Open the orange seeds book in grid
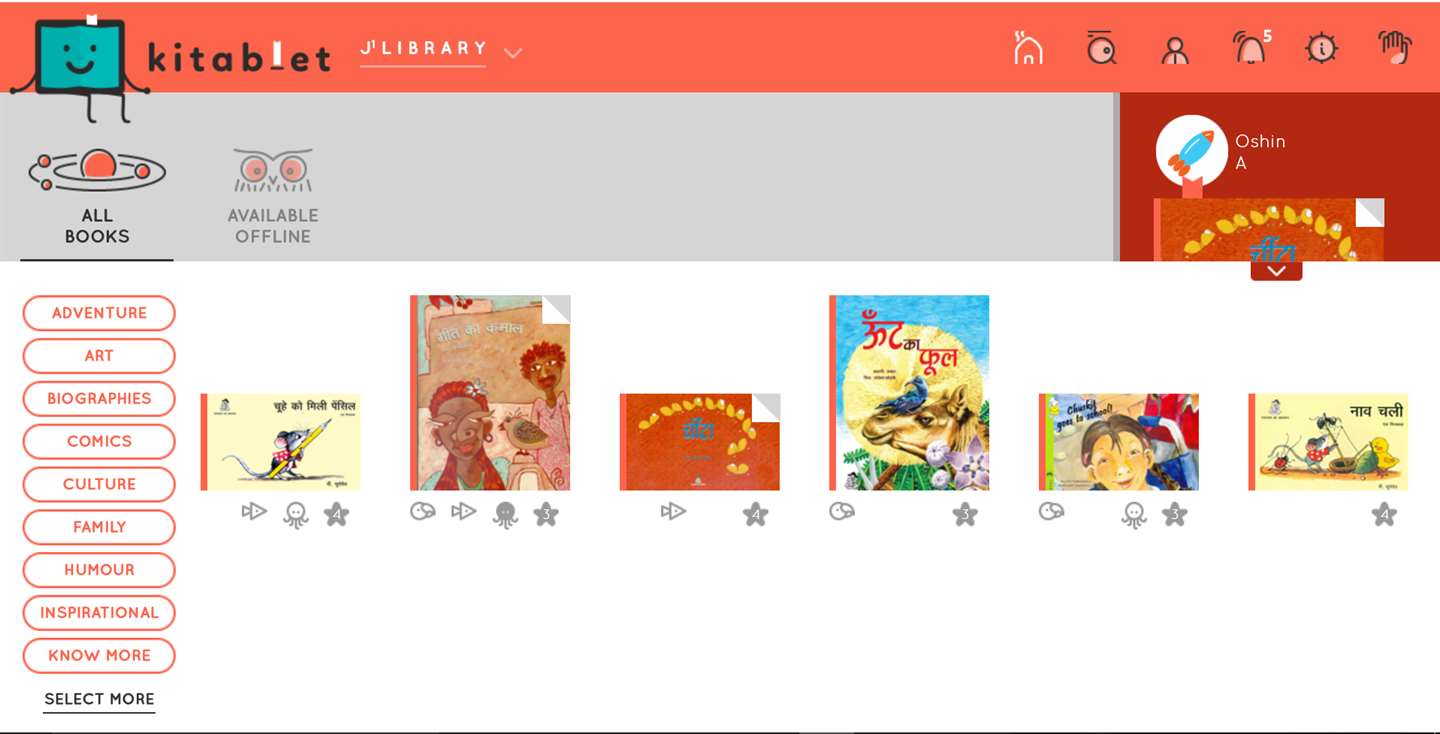Screen dimensions: 1440x734 click(x=699, y=442)
